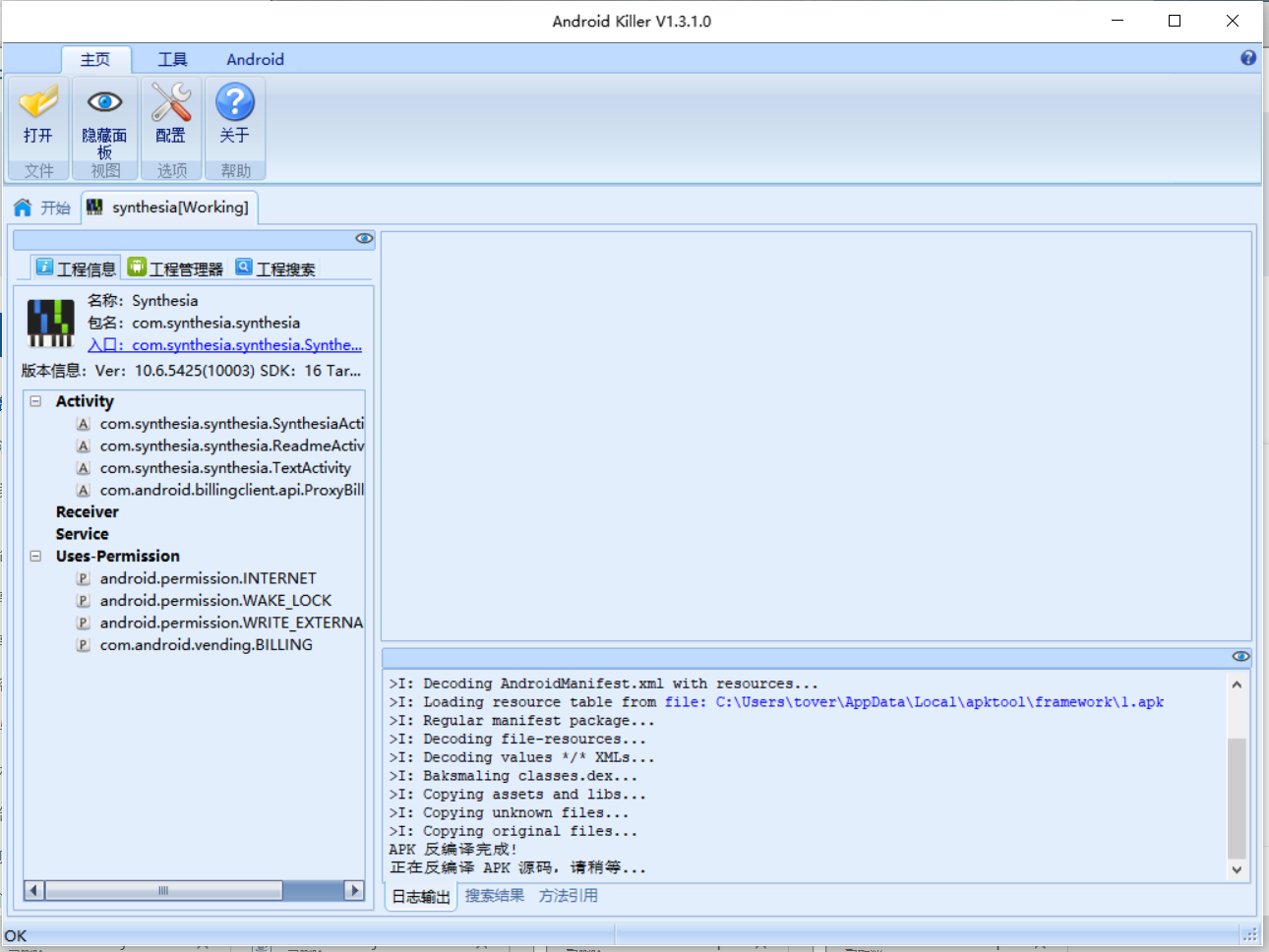The height and width of the screenshot is (952, 1269).
Task: Click the 工程搜索 magnifier icon
Action: [x=244, y=267]
